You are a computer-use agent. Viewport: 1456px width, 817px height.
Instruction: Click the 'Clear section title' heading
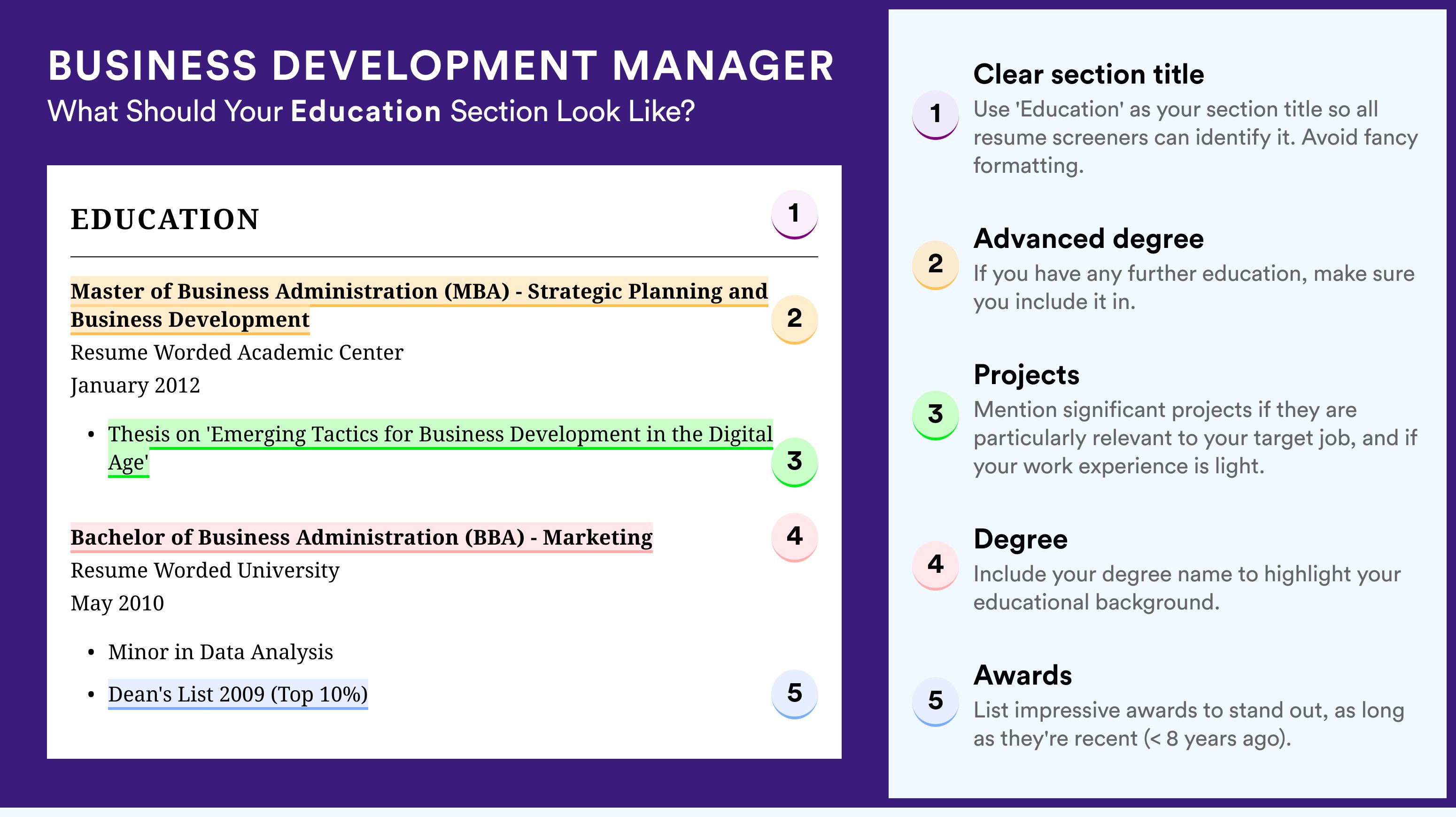1089,74
